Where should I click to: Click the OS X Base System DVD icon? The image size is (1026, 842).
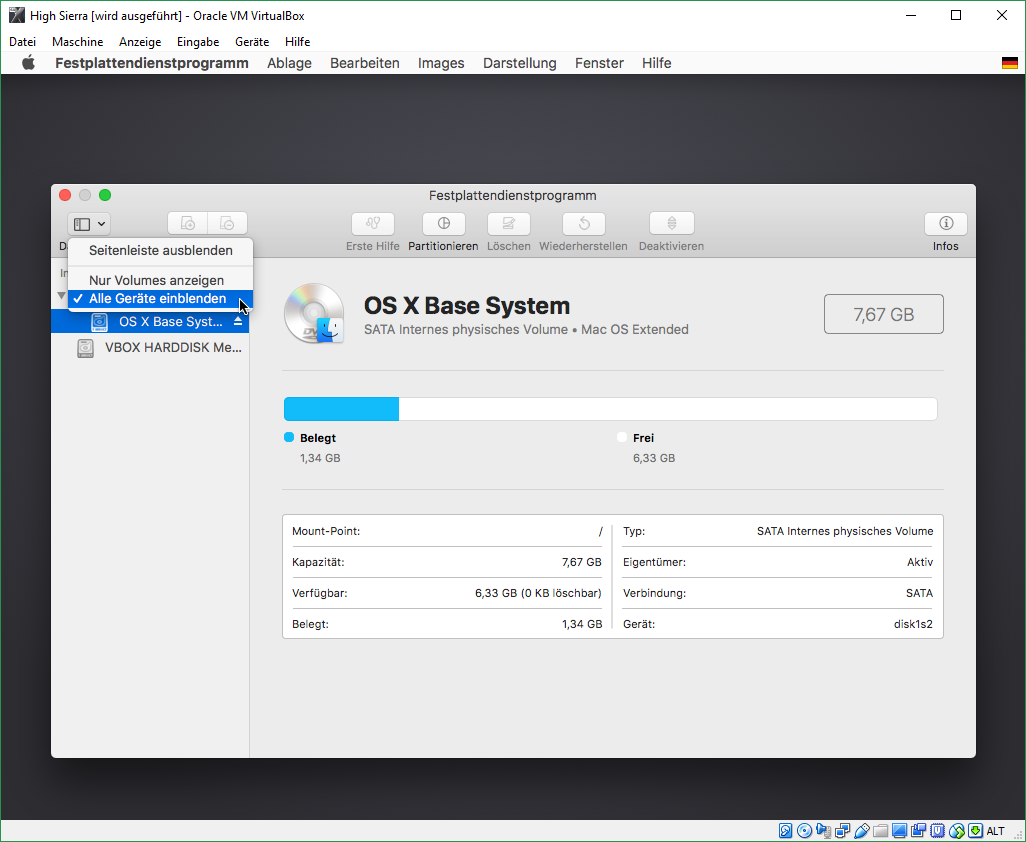coord(315,314)
